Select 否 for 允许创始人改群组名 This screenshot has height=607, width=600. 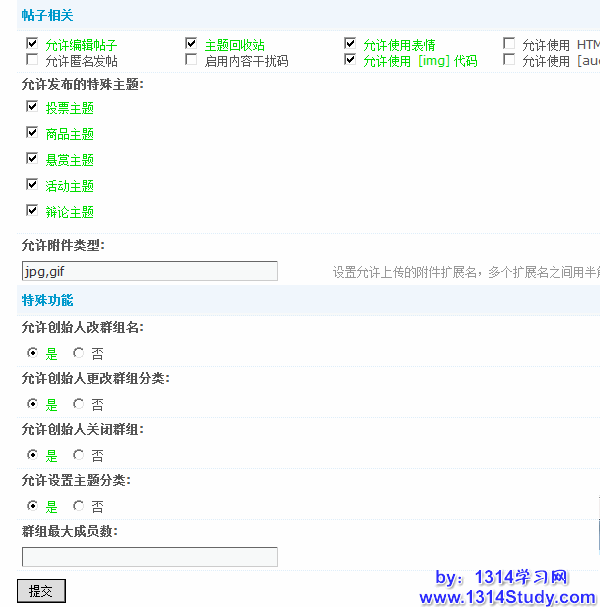78,352
